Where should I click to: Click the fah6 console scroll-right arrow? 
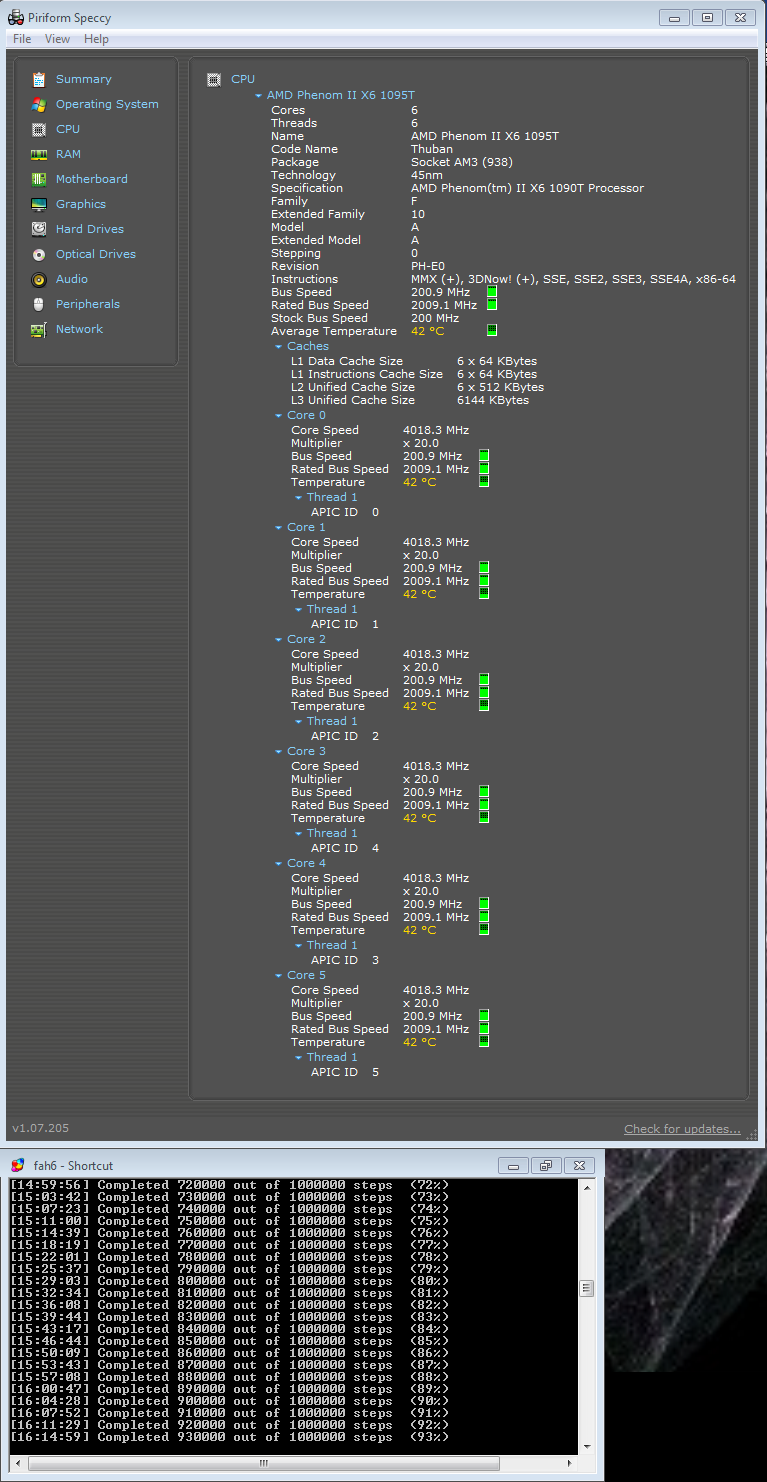pyautogui.click(x=571, y=1464)
